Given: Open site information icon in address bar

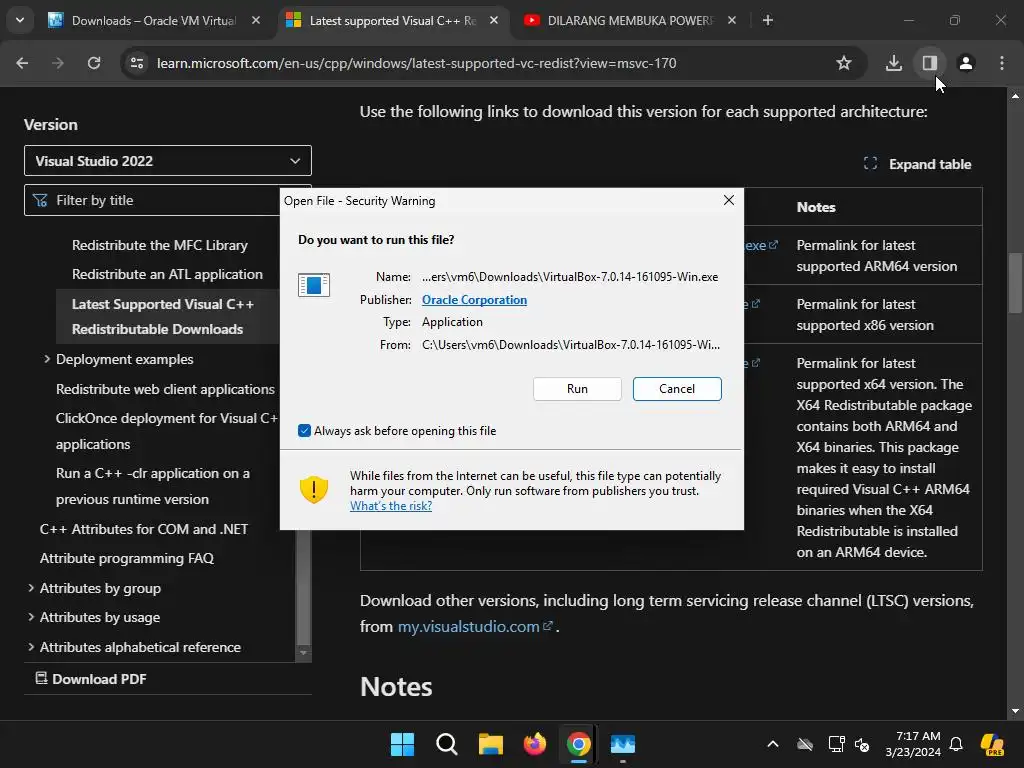Looking at the screenshot, I should pos(137,63).
